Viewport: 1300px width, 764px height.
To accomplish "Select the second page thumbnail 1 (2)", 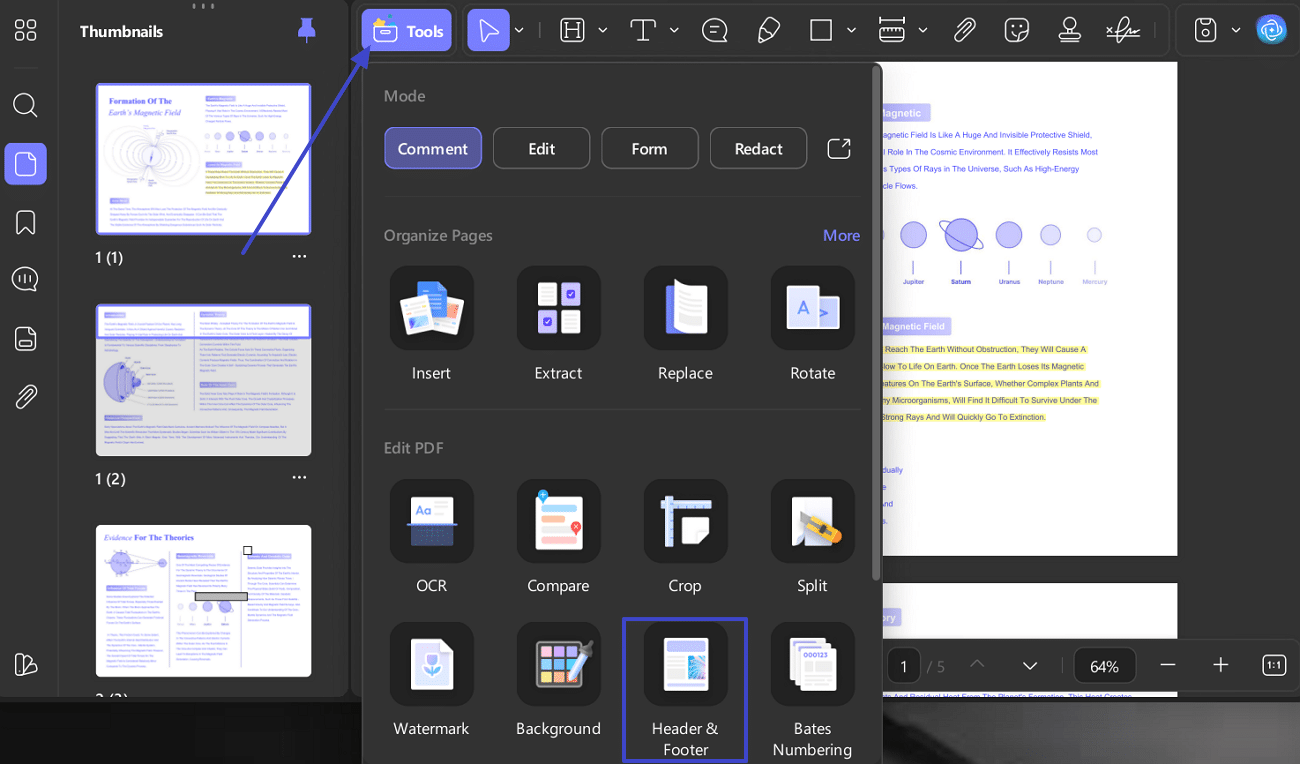I will [203, 380].
